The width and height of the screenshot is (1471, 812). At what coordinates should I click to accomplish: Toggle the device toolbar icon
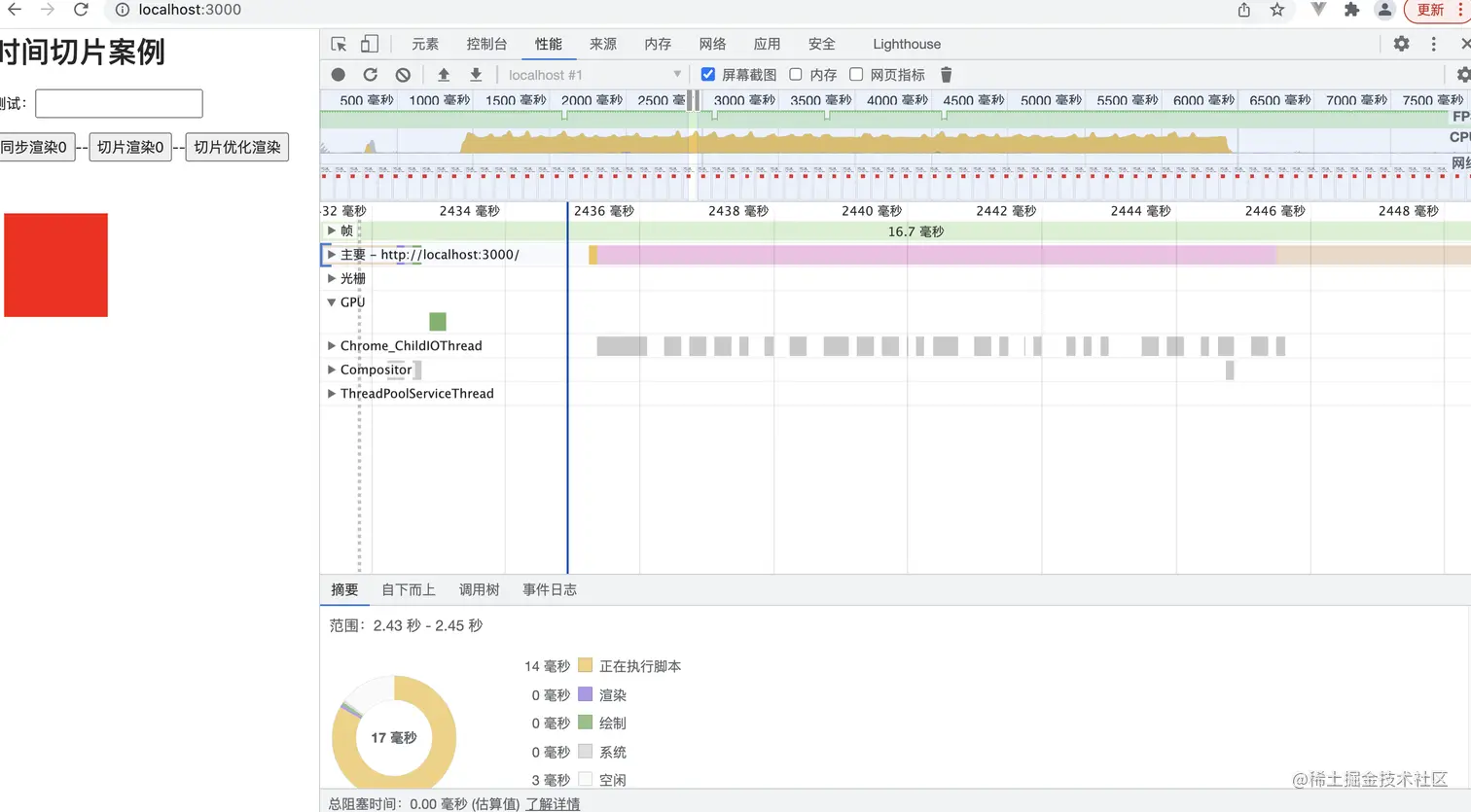pos(369,44)
